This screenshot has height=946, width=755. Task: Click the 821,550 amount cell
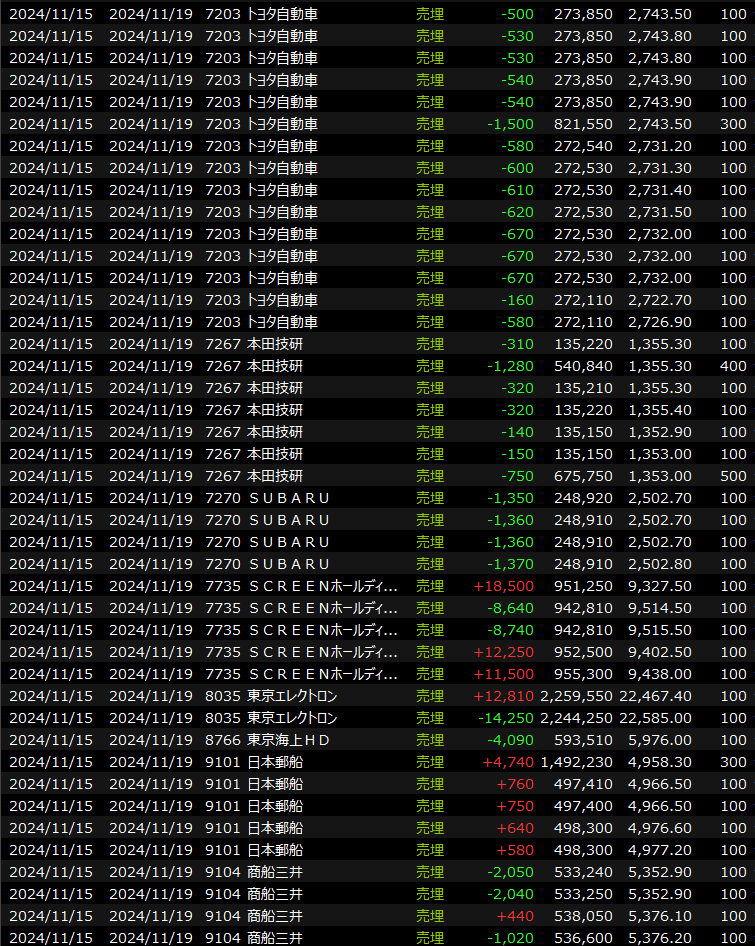[583, 124]
